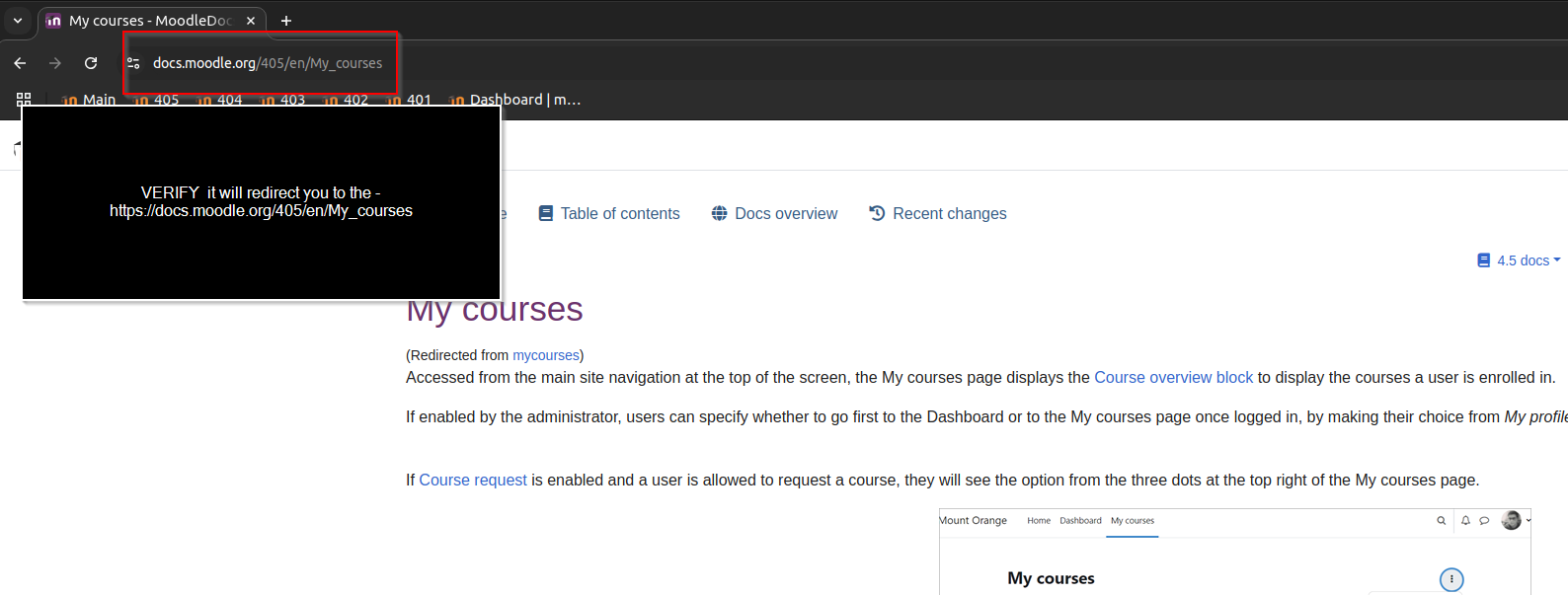1568x595 pixels.
Task: Close the My courses - MoodleDocs tab
Action: tap(251, 21)
